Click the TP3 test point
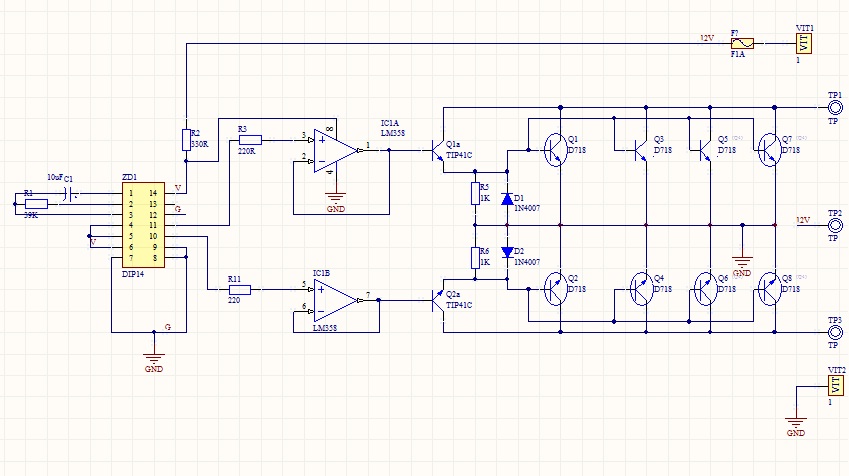849x476 pixels. 835,332
